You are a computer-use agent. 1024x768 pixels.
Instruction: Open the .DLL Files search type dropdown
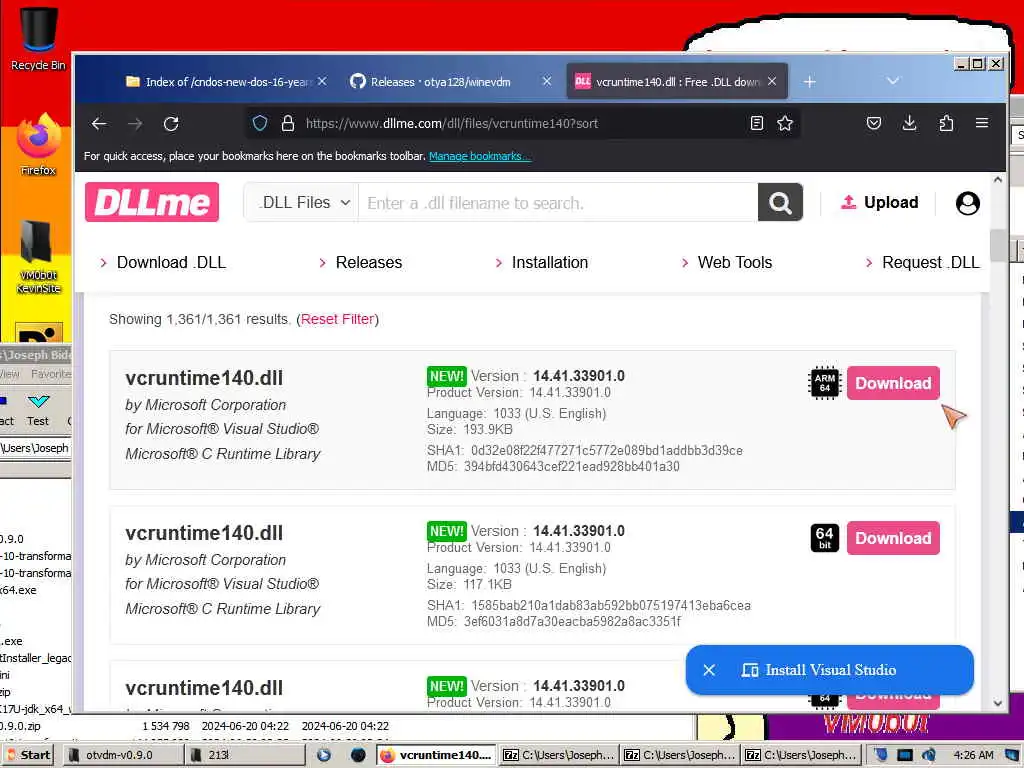(301, 202)
